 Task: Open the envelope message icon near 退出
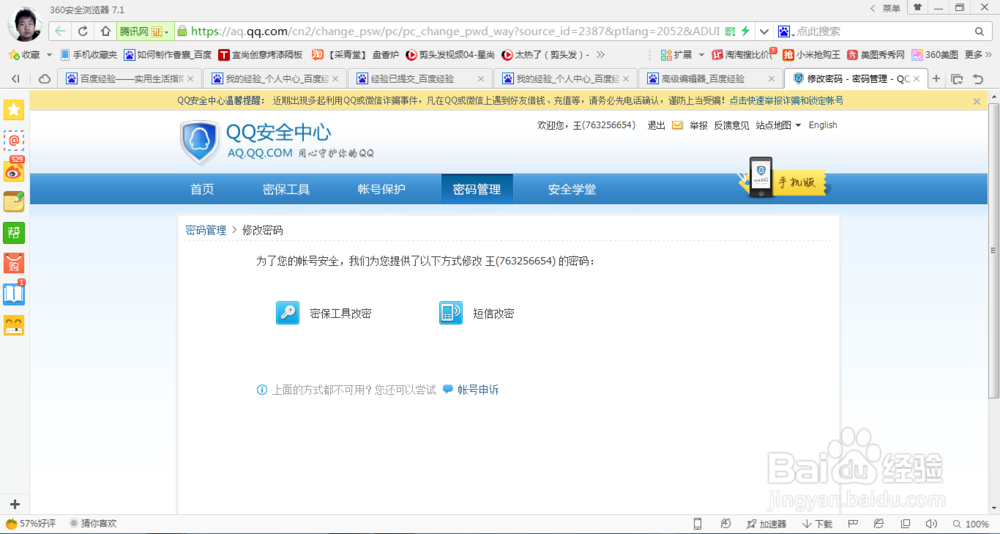677,126
